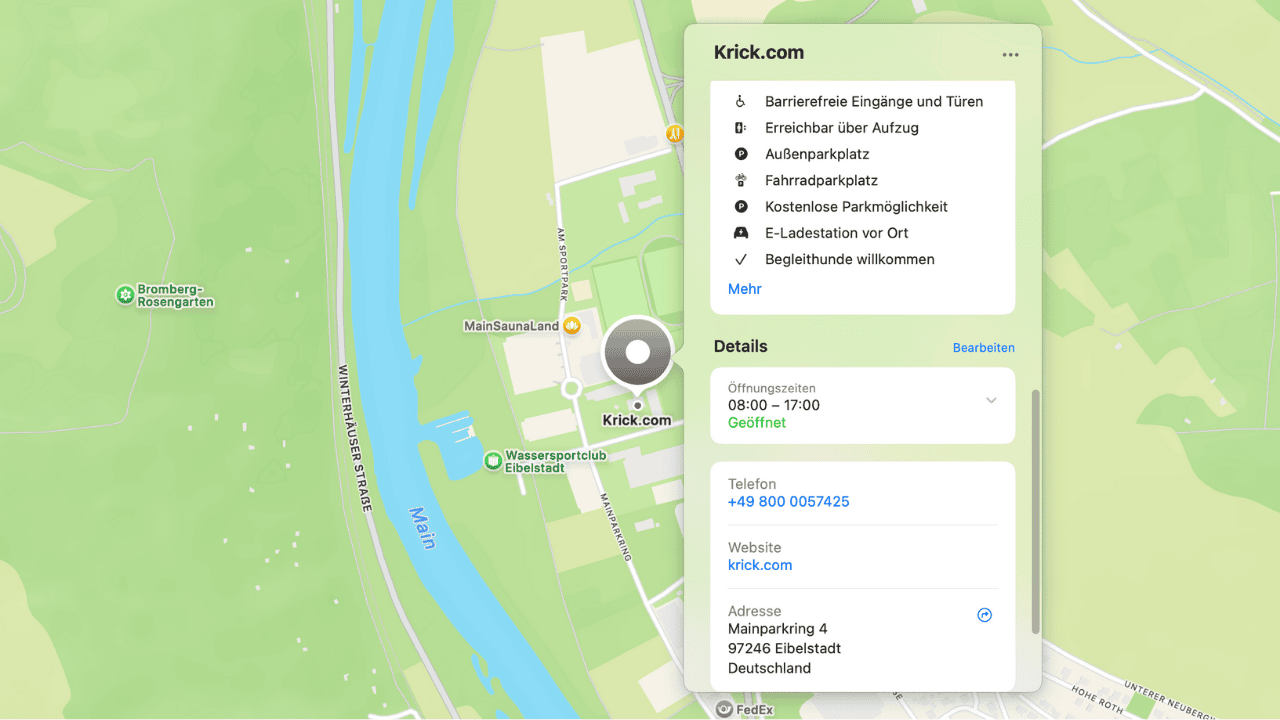Click the place card vertical scrollbar
The height and width of the screenshot is (720, 1280).
tap(1035, 510)
